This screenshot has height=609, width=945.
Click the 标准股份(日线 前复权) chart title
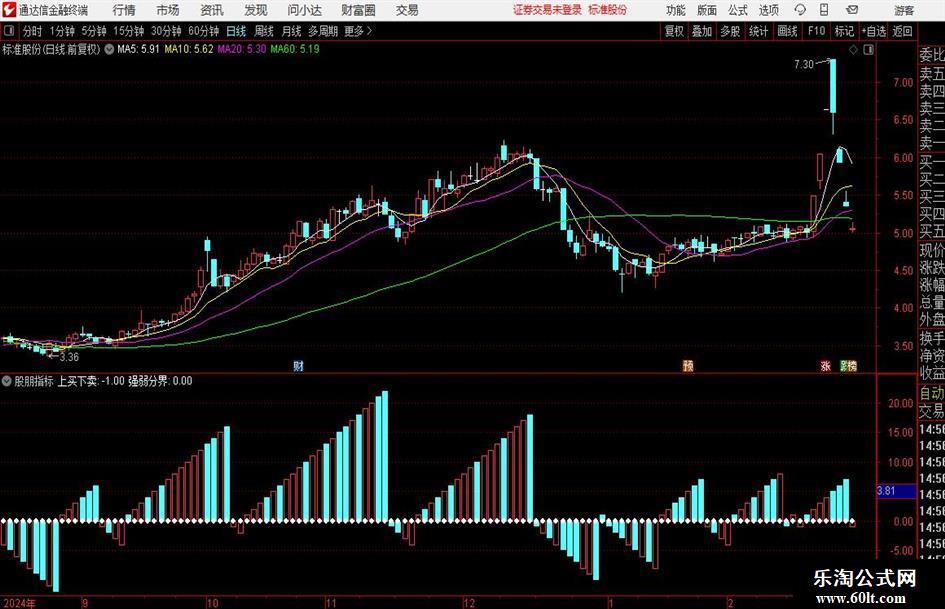pos(51,49)
